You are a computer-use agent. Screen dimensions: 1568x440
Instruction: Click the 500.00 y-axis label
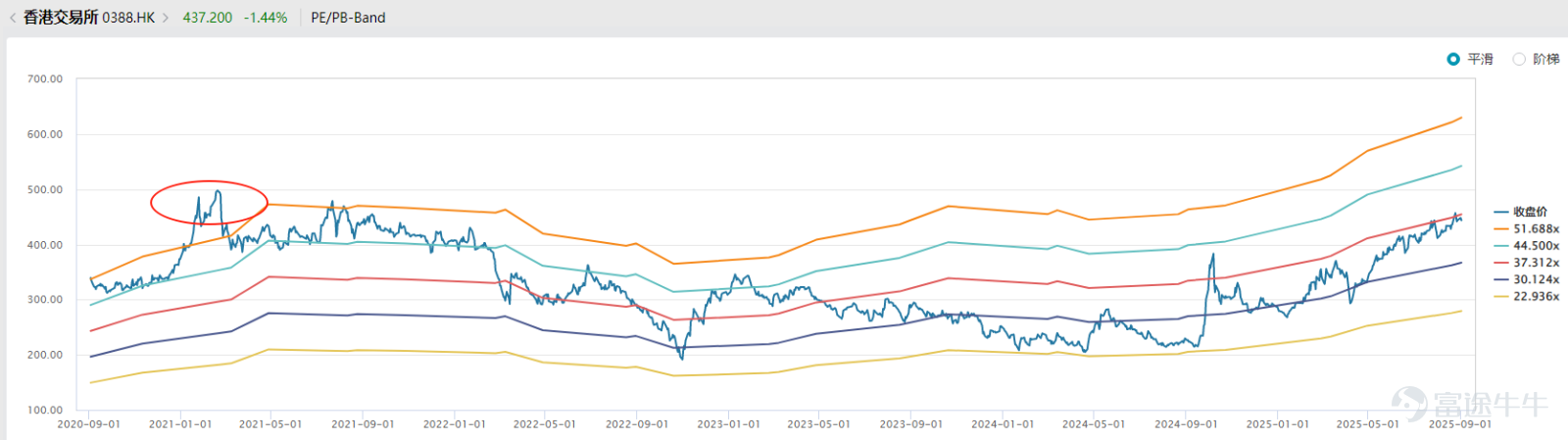(x=45, y=190)
